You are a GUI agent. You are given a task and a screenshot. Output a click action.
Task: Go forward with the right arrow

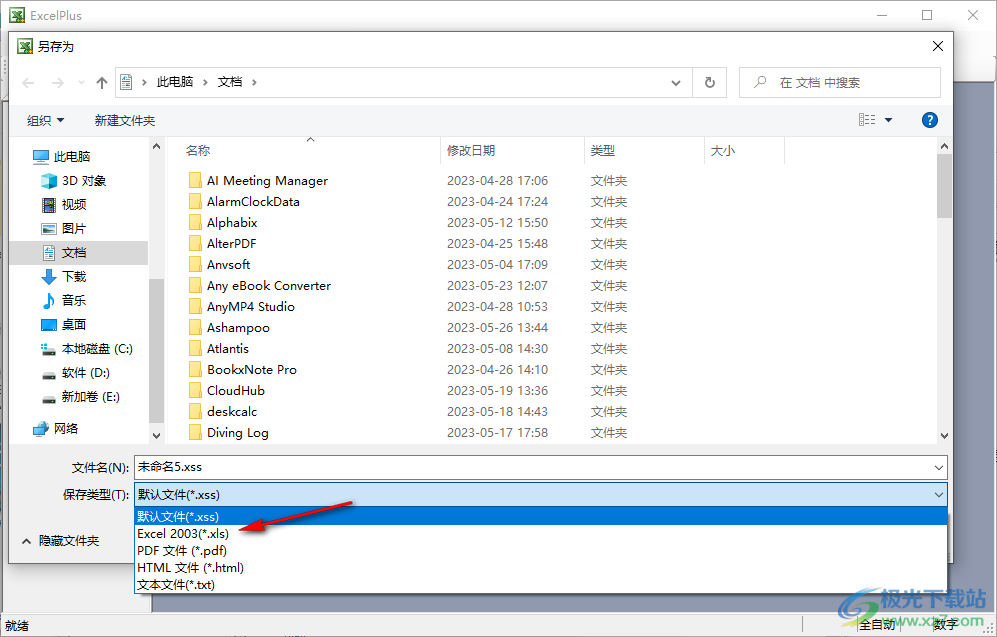[58, 83]
